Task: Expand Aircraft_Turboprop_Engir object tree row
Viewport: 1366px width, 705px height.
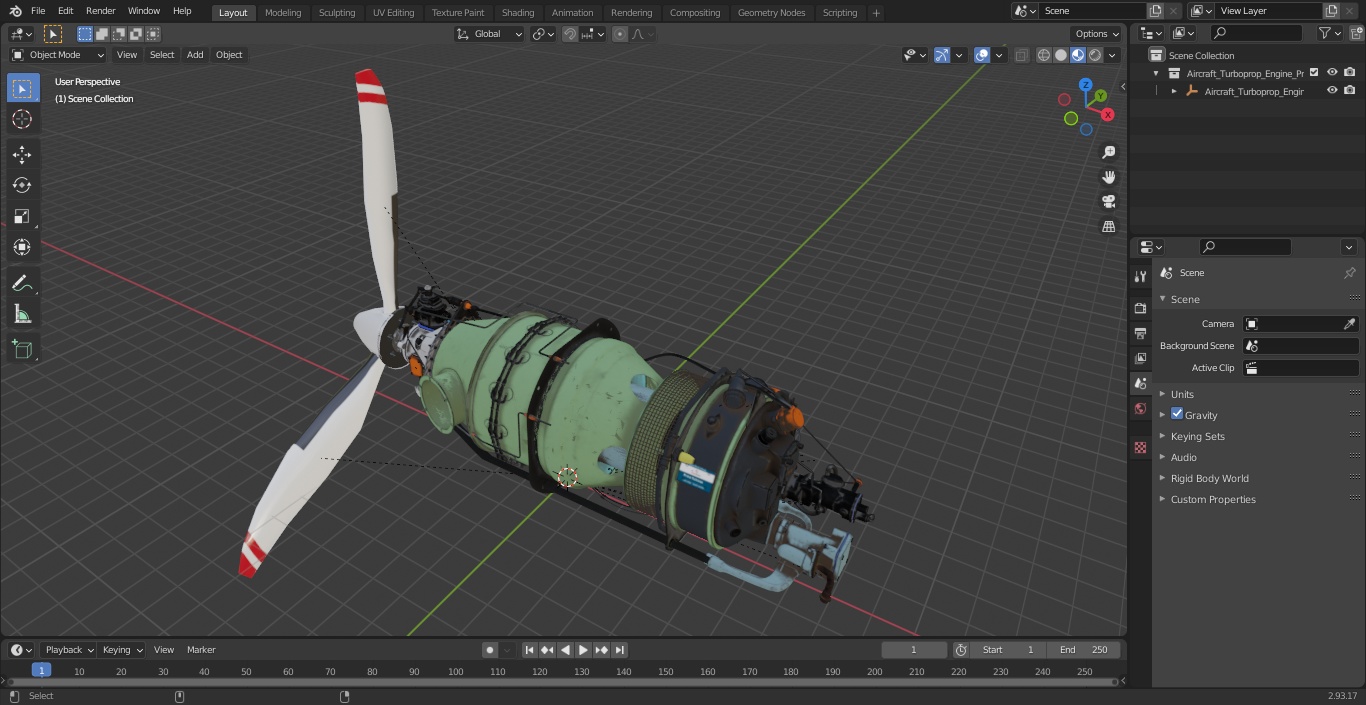Action: click(1174, 91)
